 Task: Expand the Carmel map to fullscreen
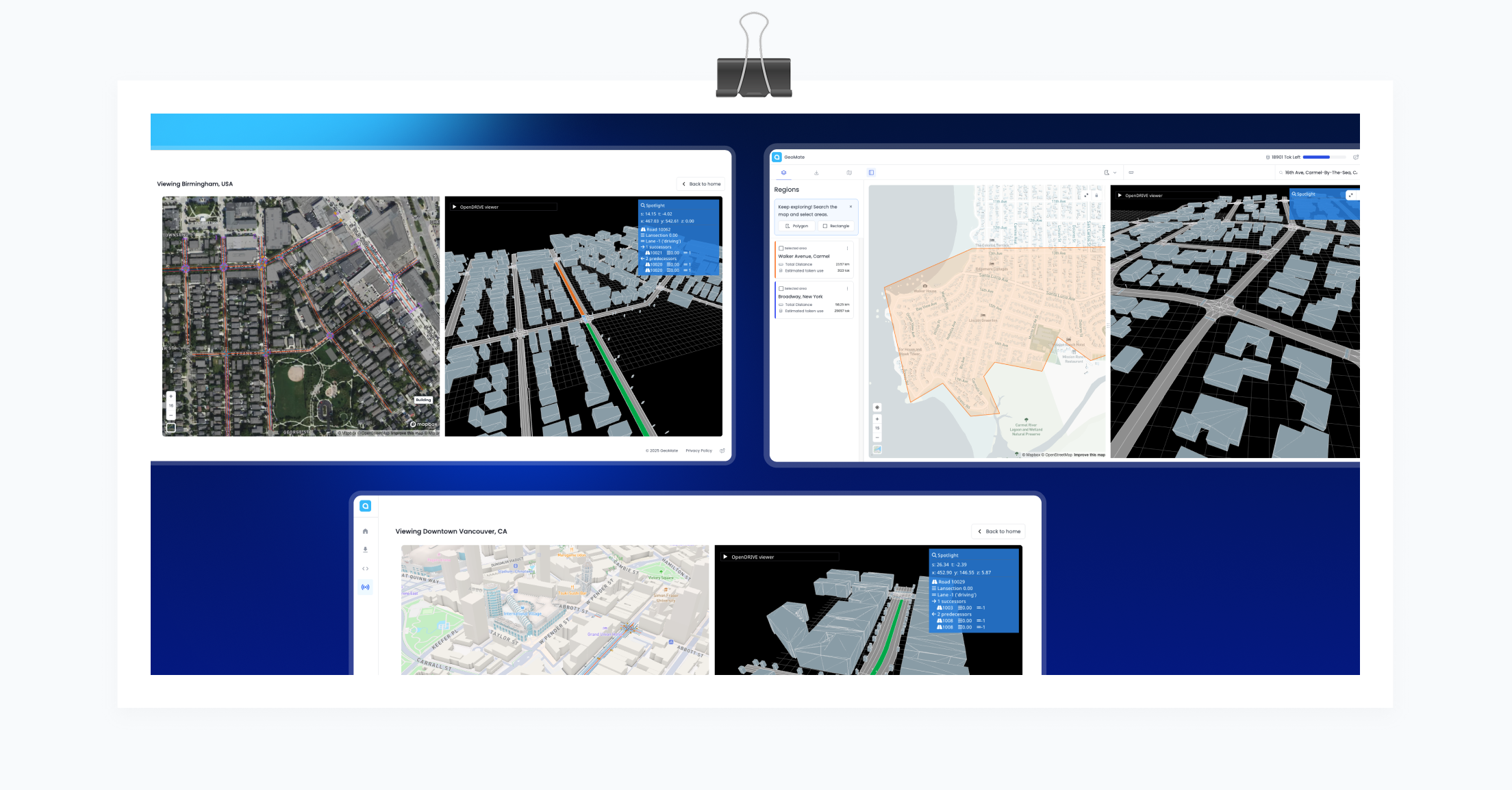(1086, 195)
